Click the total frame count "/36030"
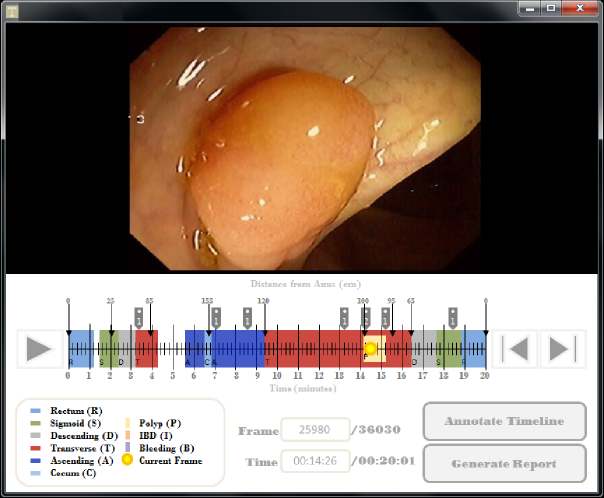 (x=376, y=429)
